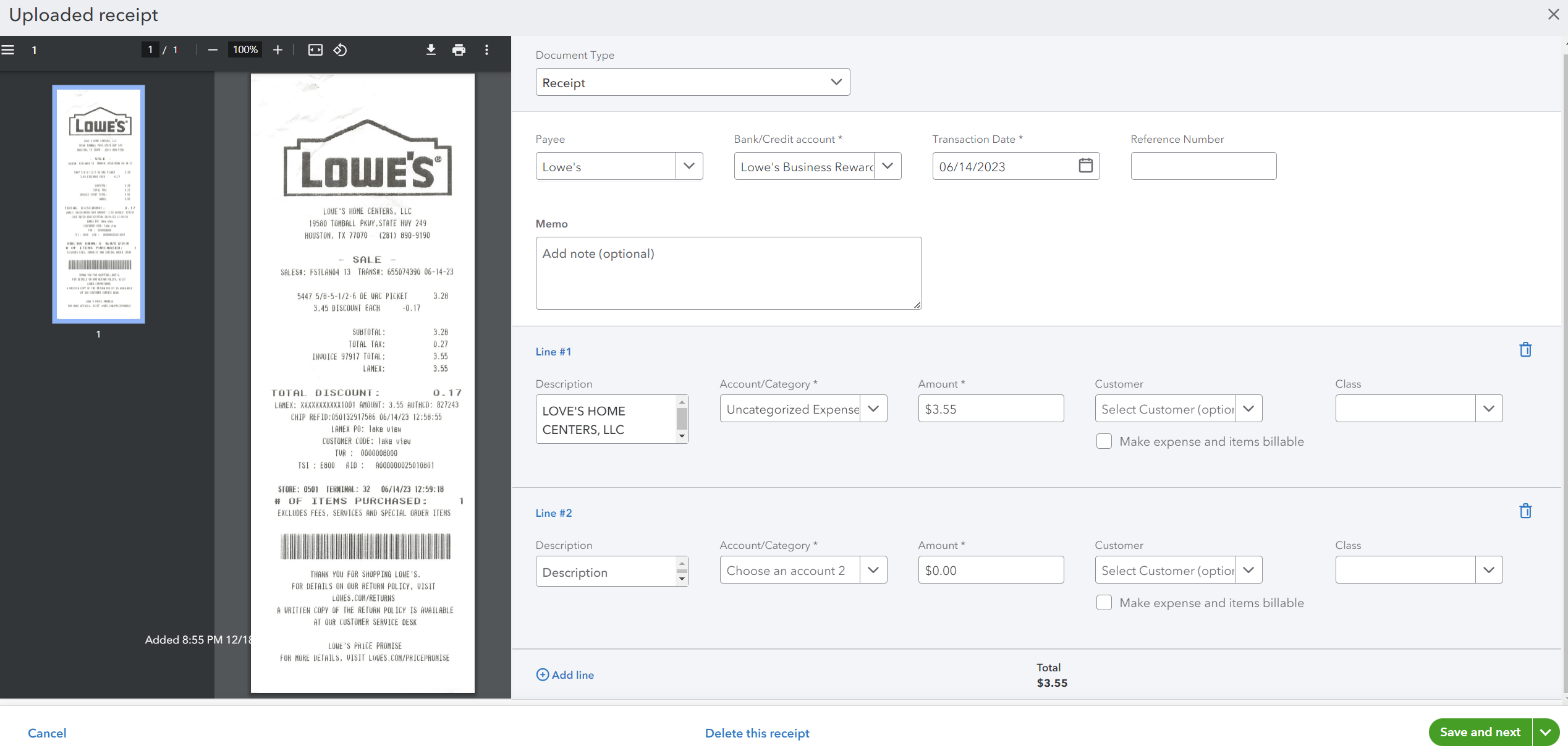The image size is (1568, 748).
Task: Open PDF viewer more actions menu
Action: coord(486,50)
